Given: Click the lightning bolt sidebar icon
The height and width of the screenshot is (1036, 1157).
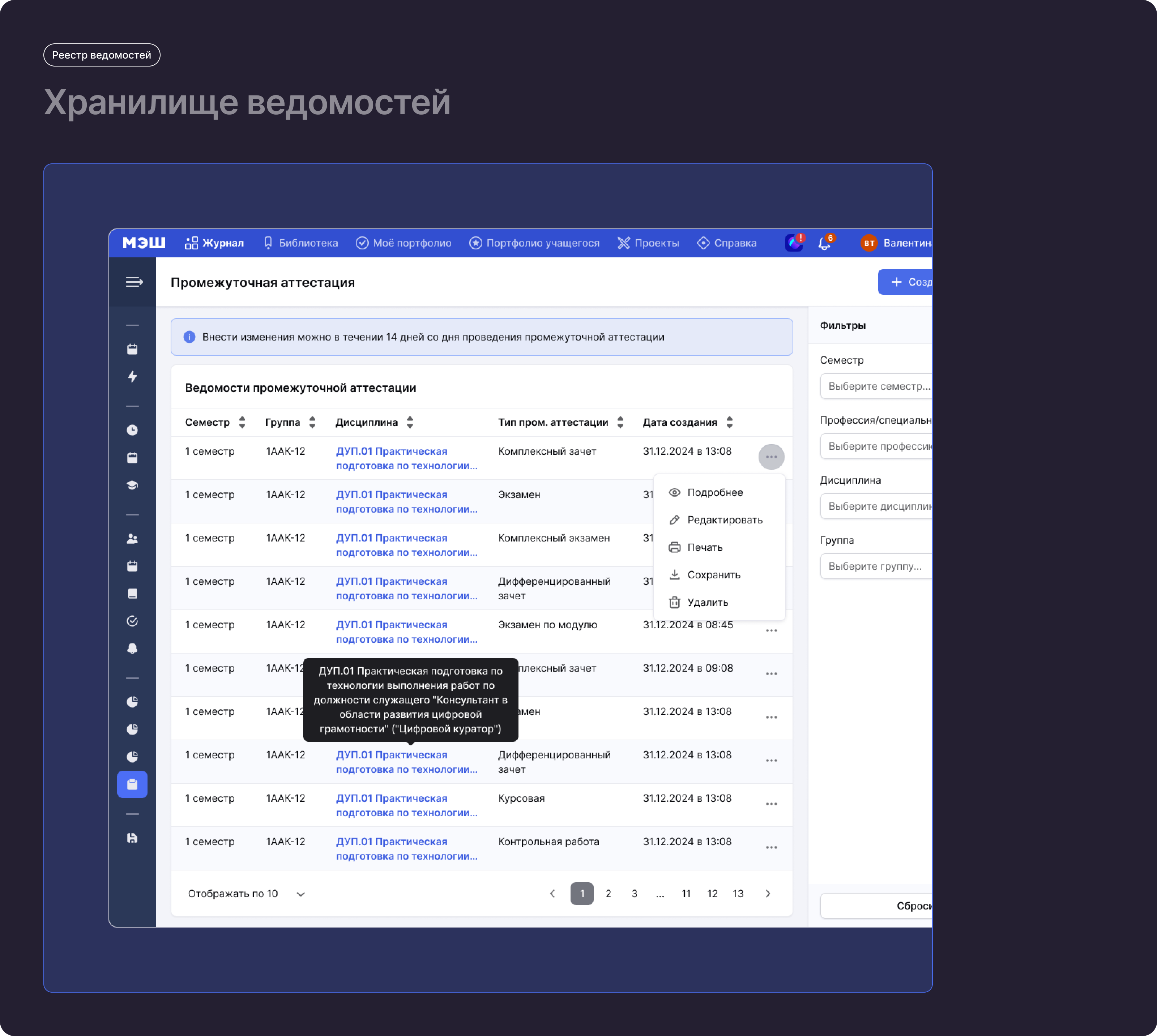Looking at the screenshot, I should coord(132,377).
